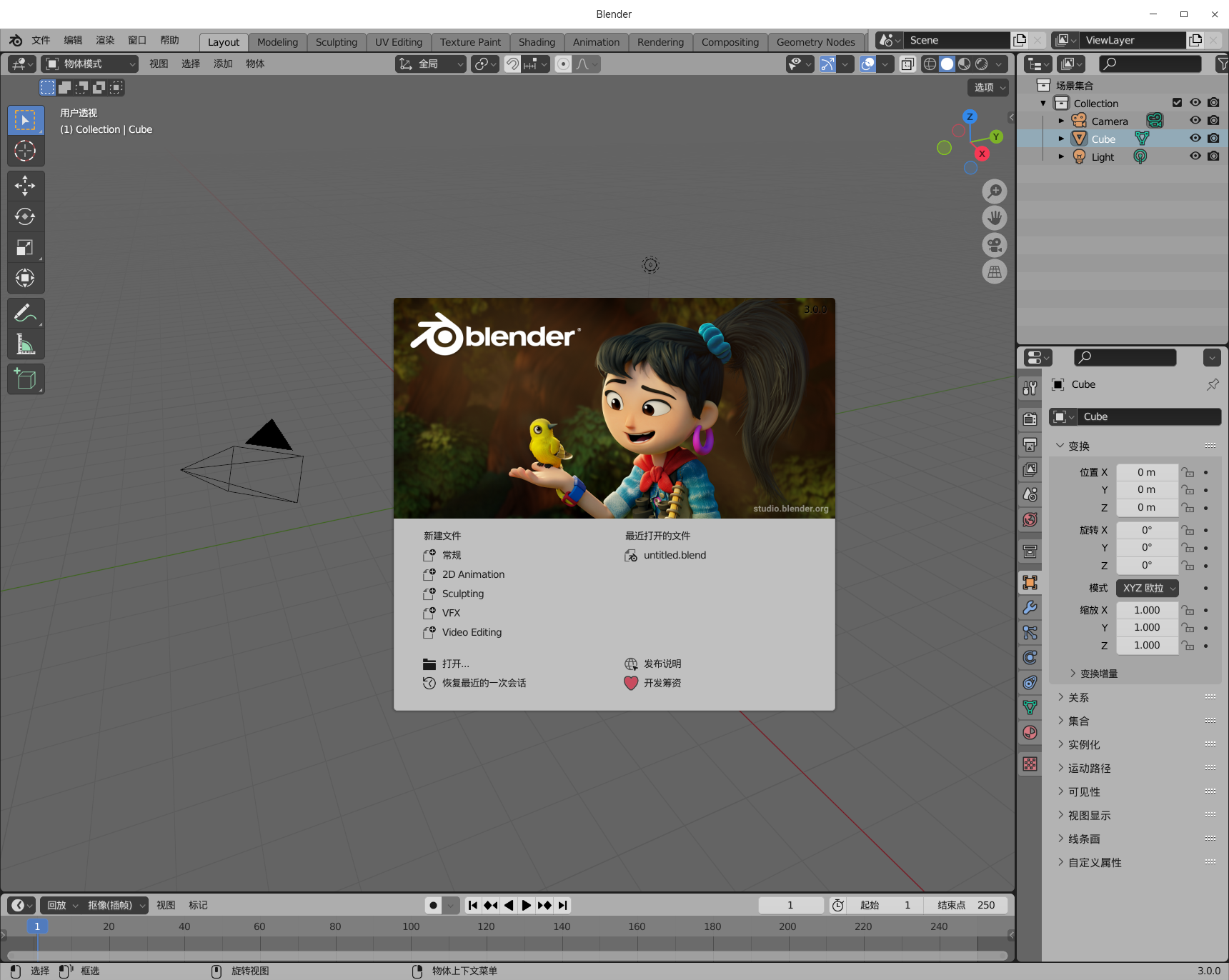Select the Measure tool
Image resolution: width=1229 pixels, height=980 pixels.
25,345
